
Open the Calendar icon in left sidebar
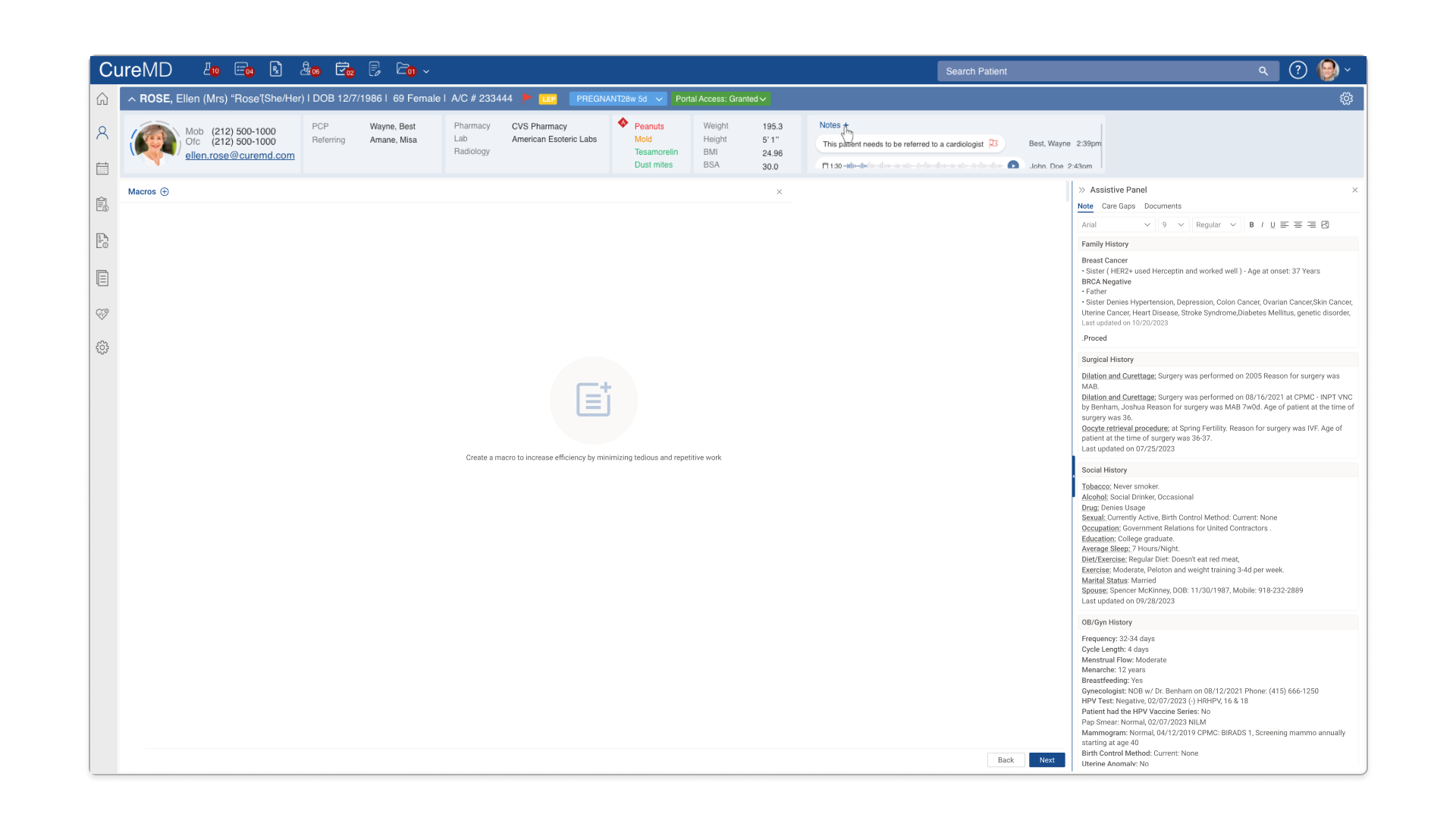tap(102, 168)
